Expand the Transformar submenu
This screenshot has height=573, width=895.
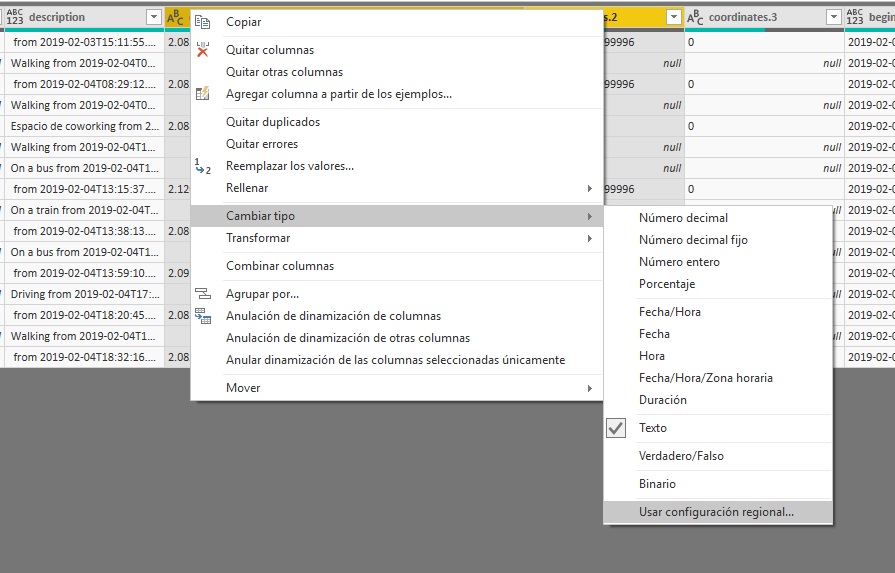point(258,238)
